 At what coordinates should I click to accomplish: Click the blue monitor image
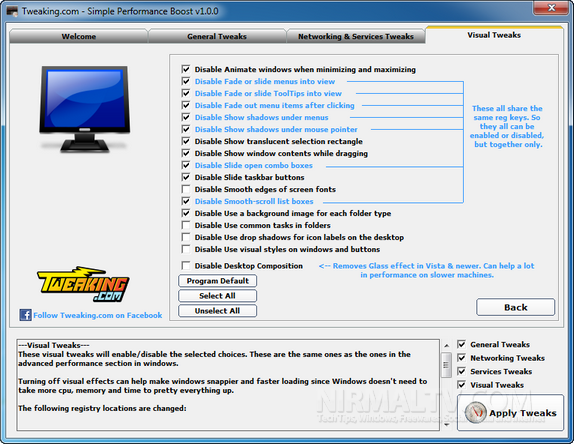(x=85, y=109)
